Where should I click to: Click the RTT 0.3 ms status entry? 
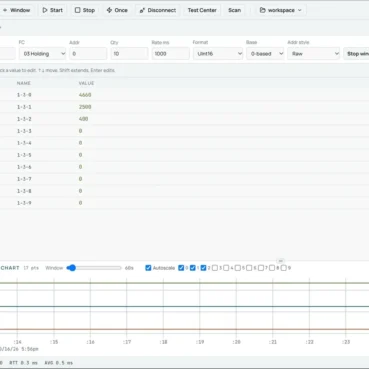coord(23,363)
